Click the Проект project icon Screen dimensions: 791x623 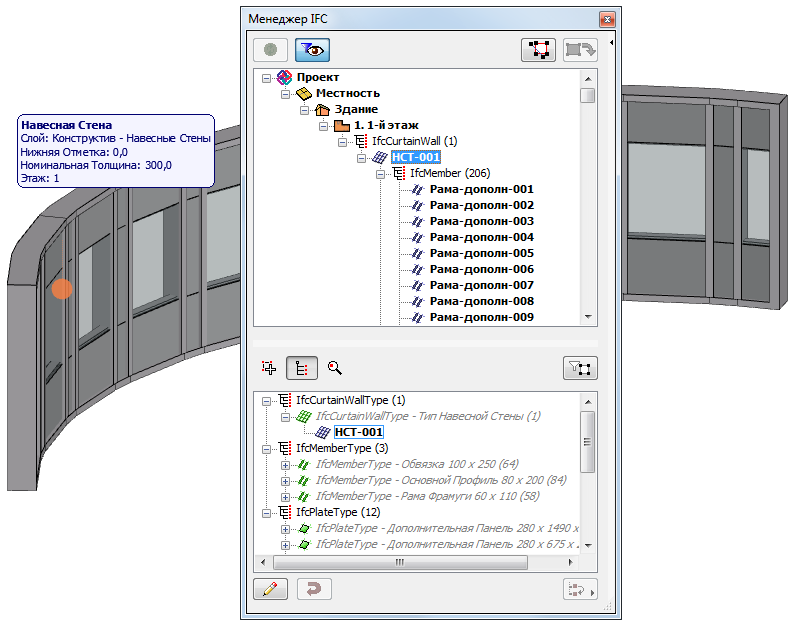coord(285,77)
